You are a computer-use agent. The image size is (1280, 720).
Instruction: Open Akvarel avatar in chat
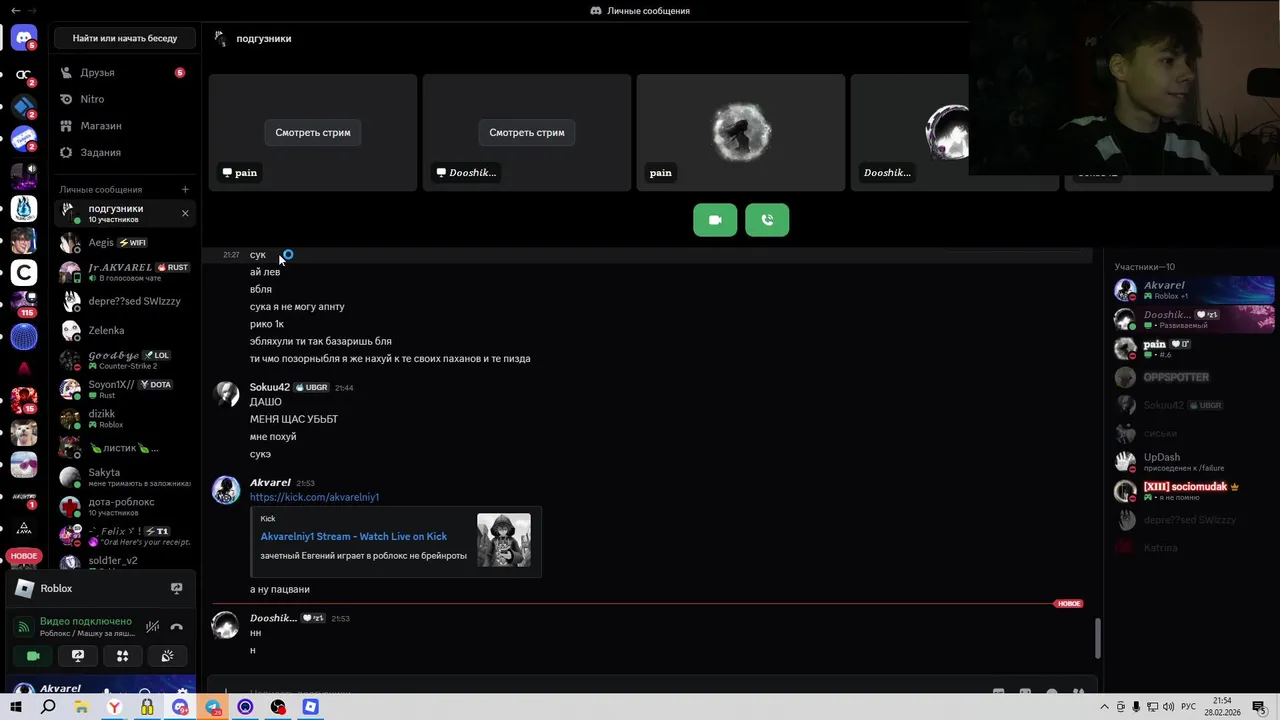click(226, 490)
